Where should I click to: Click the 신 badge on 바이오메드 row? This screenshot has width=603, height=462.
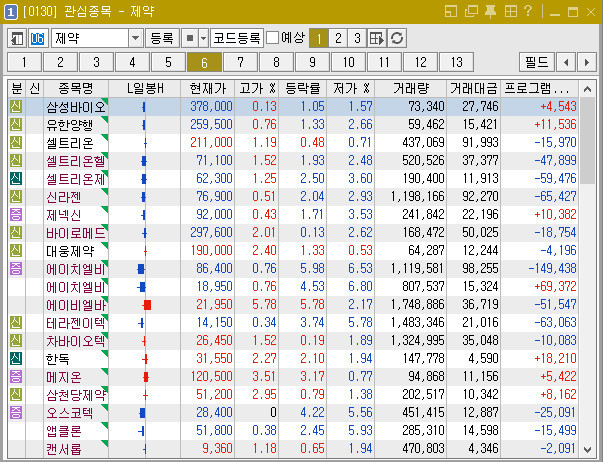16,232
